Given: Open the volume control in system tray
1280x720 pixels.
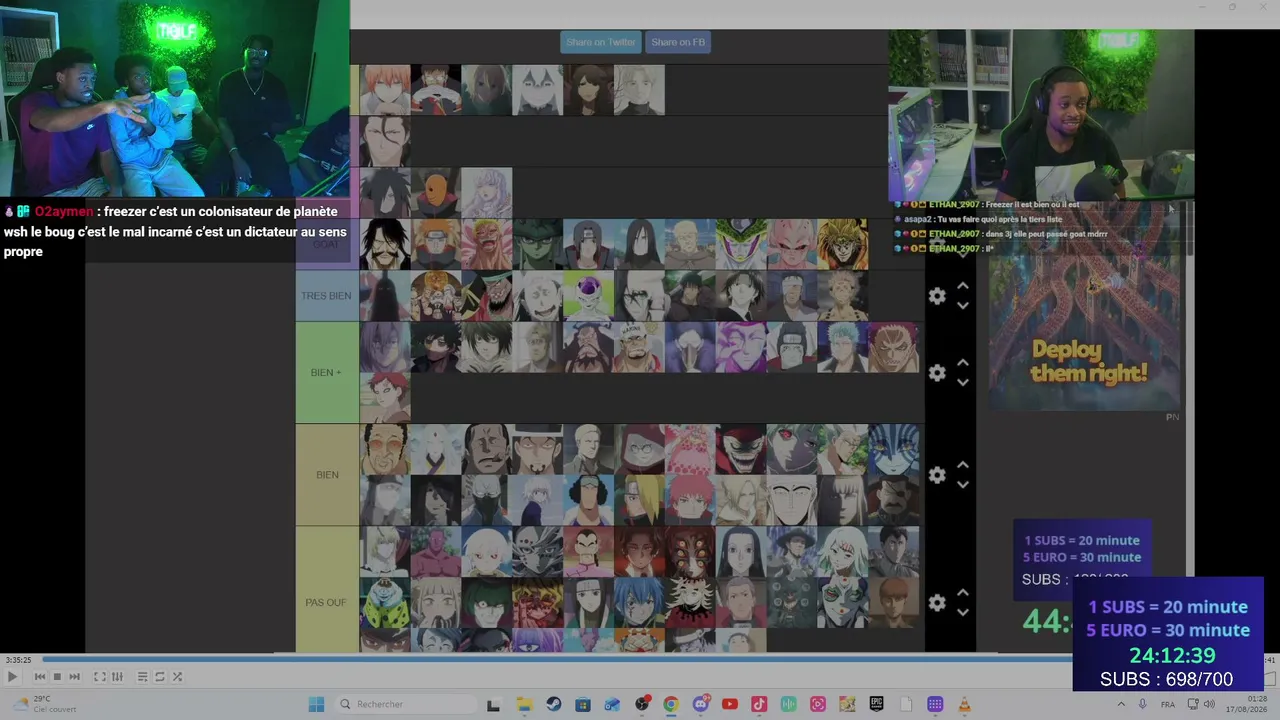Looking at the screenshot, I should point(1208,704).
